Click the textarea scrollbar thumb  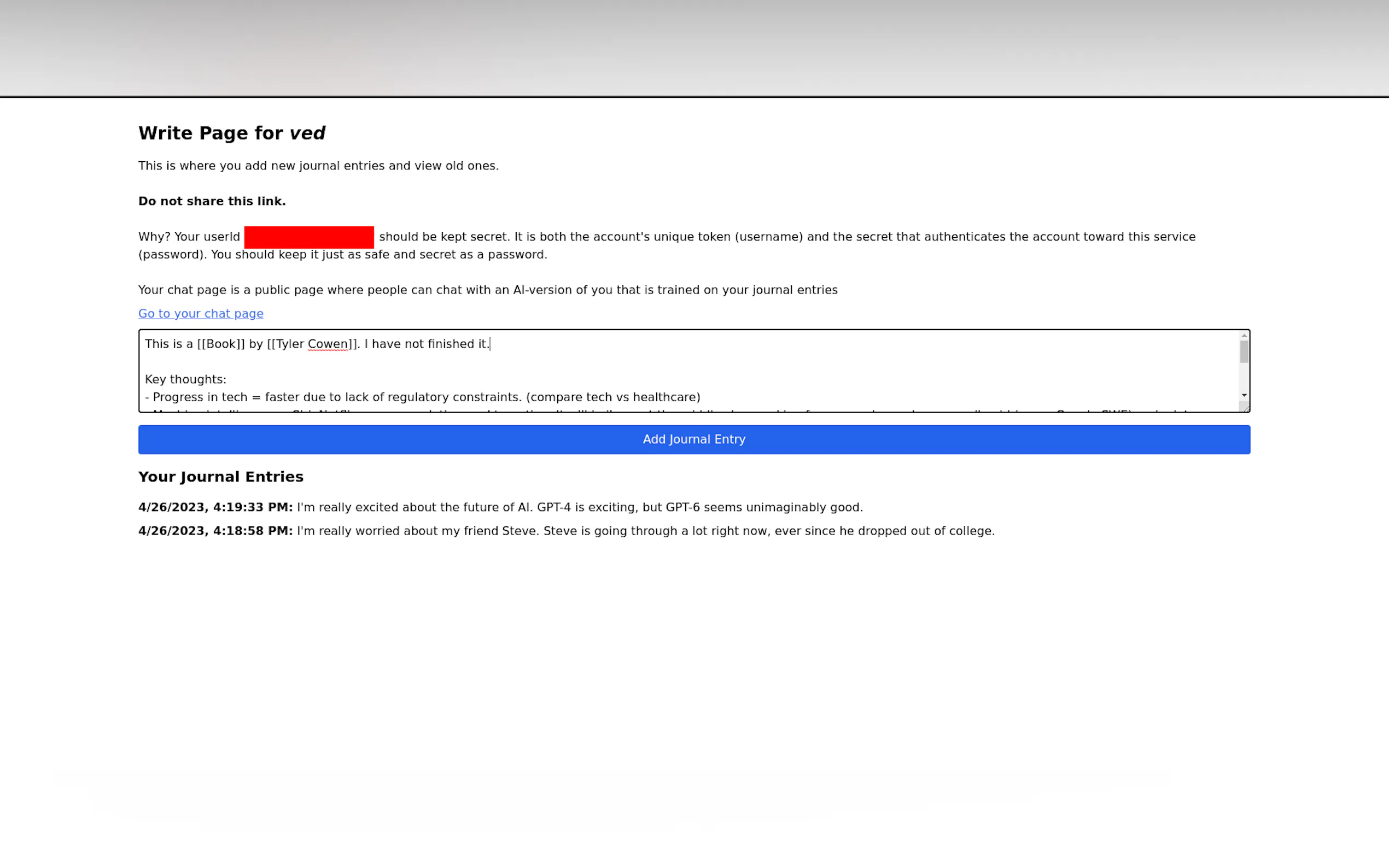click(1244, 352)
